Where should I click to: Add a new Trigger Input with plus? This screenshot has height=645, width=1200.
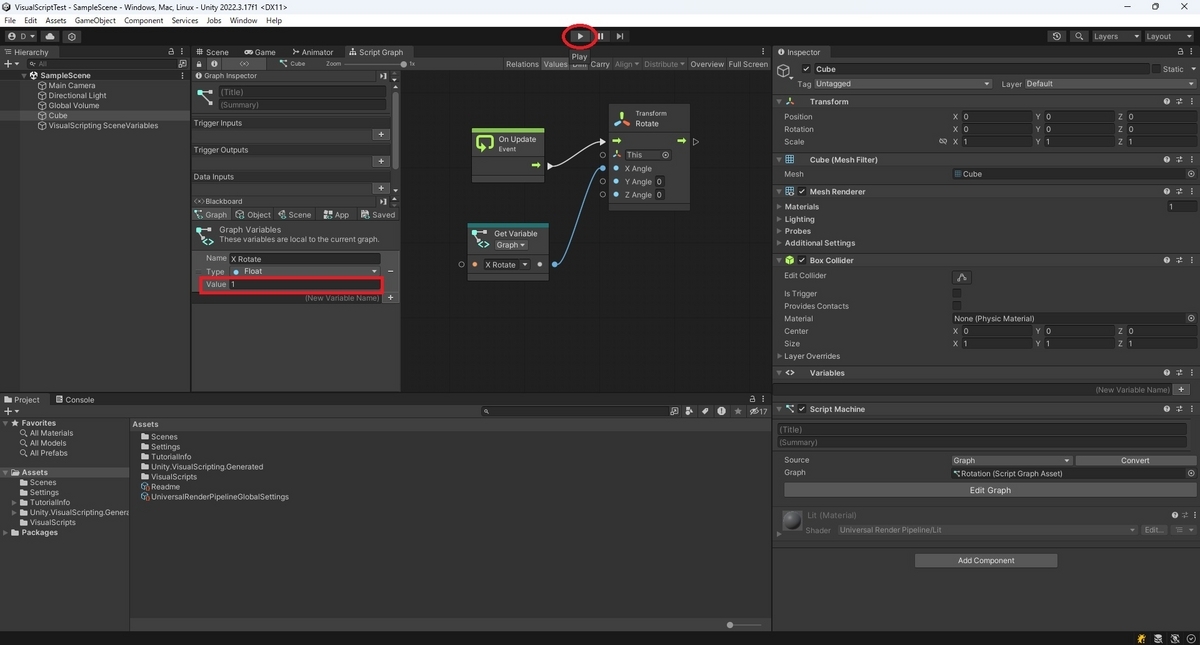tap(380, 134)
